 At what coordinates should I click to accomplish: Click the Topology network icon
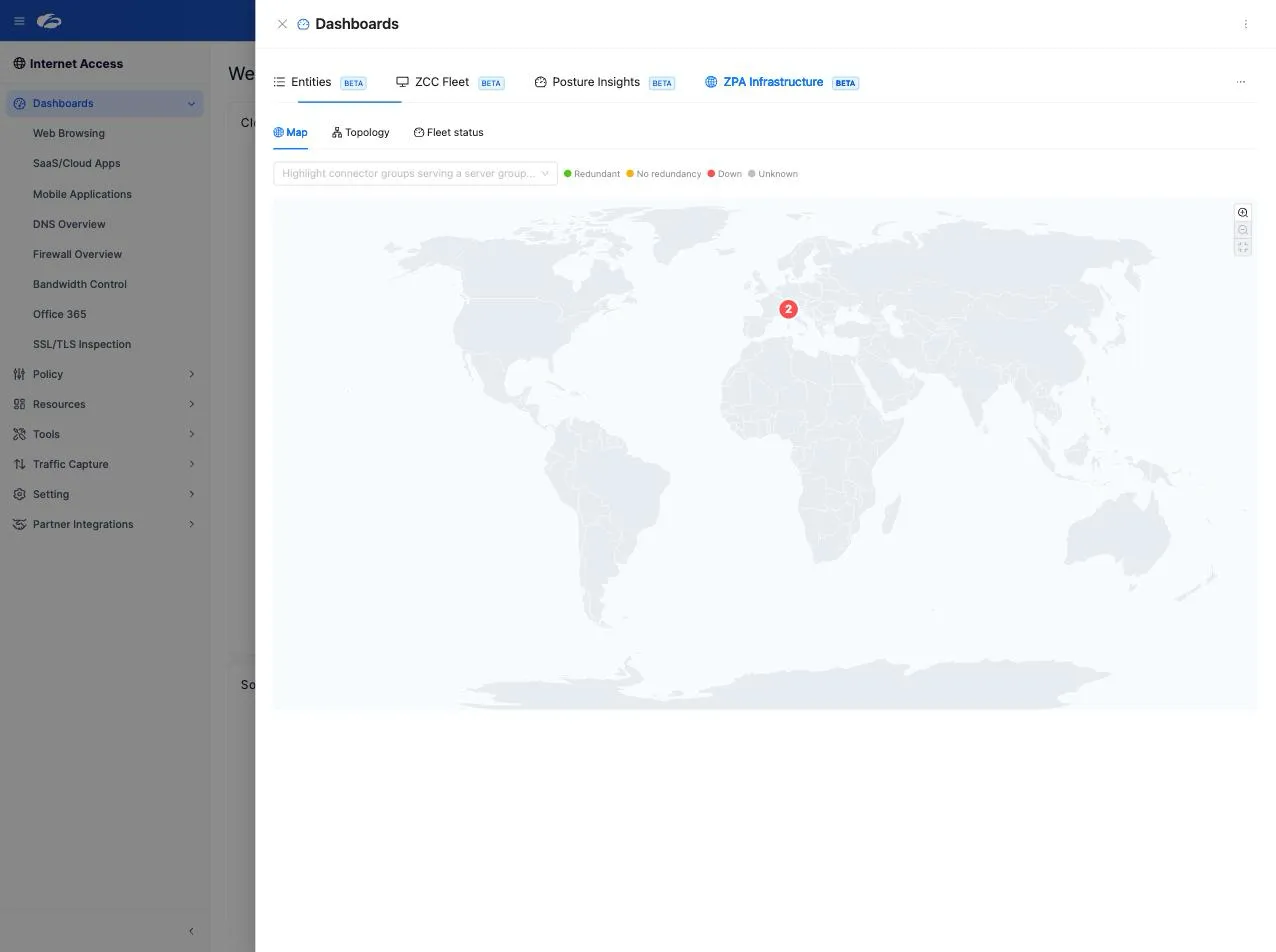click(337, 132)
